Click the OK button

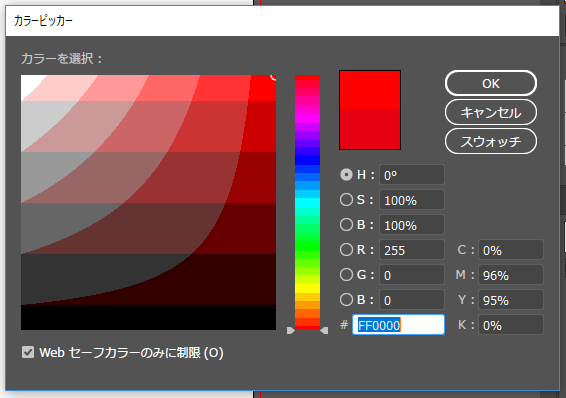coord(491,83)
